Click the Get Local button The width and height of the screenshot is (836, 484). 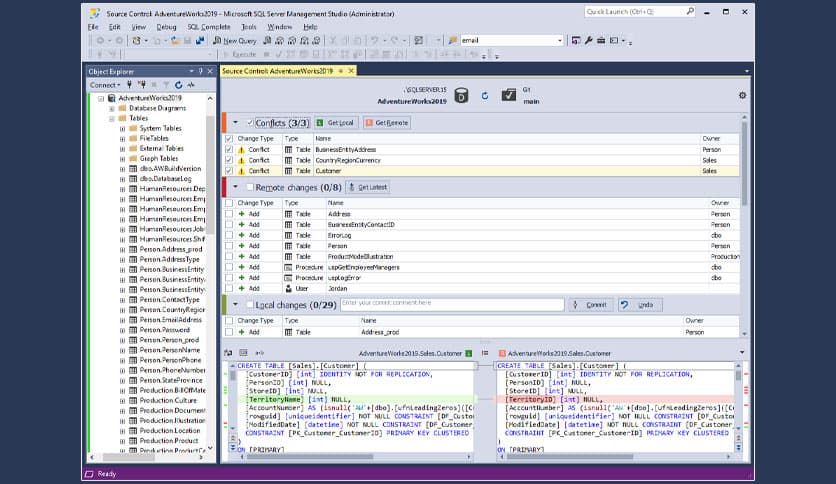click(336, 123)
